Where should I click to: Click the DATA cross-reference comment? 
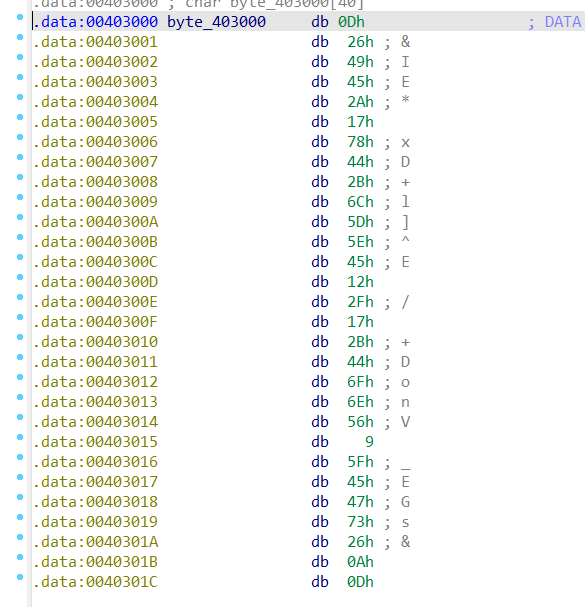pos(563,22)
